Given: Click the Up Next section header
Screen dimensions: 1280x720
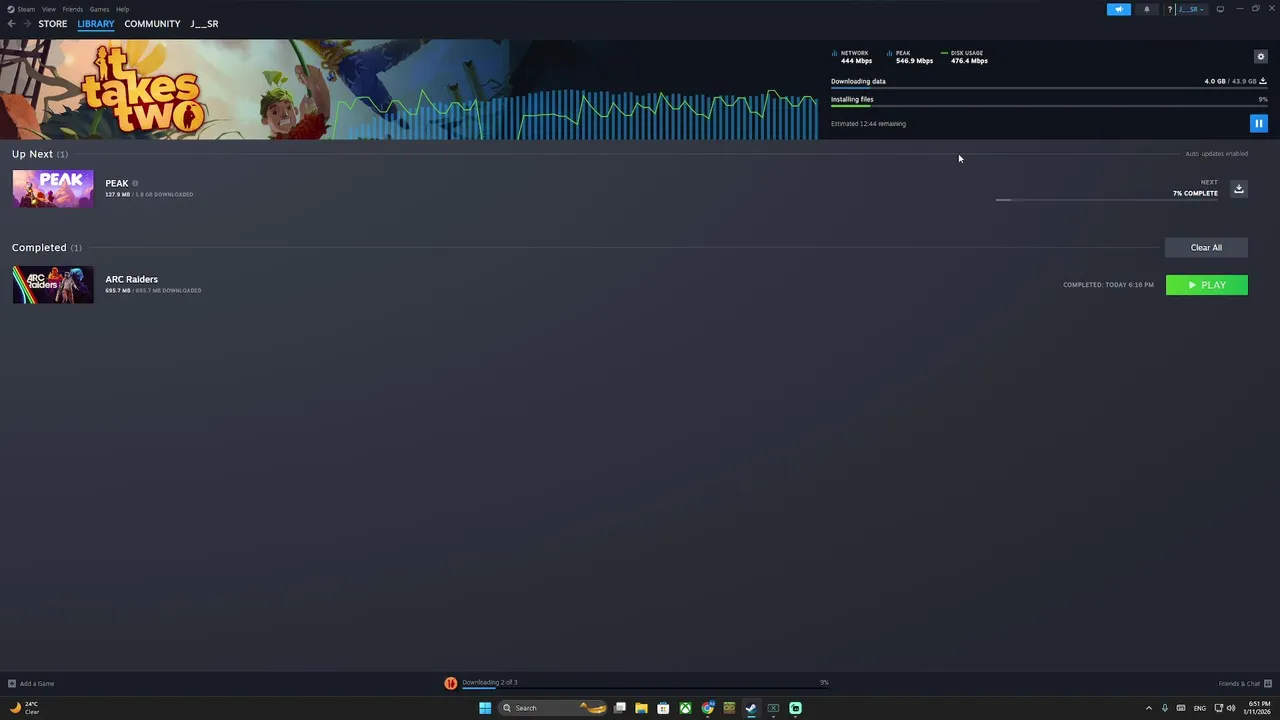Looking at the screenshot, I should click(x=40, y=154).
